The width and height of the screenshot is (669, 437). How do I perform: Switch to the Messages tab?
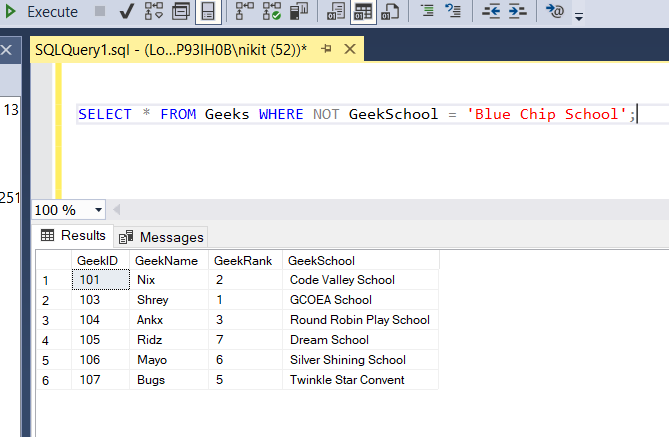[x=161, y=237]
